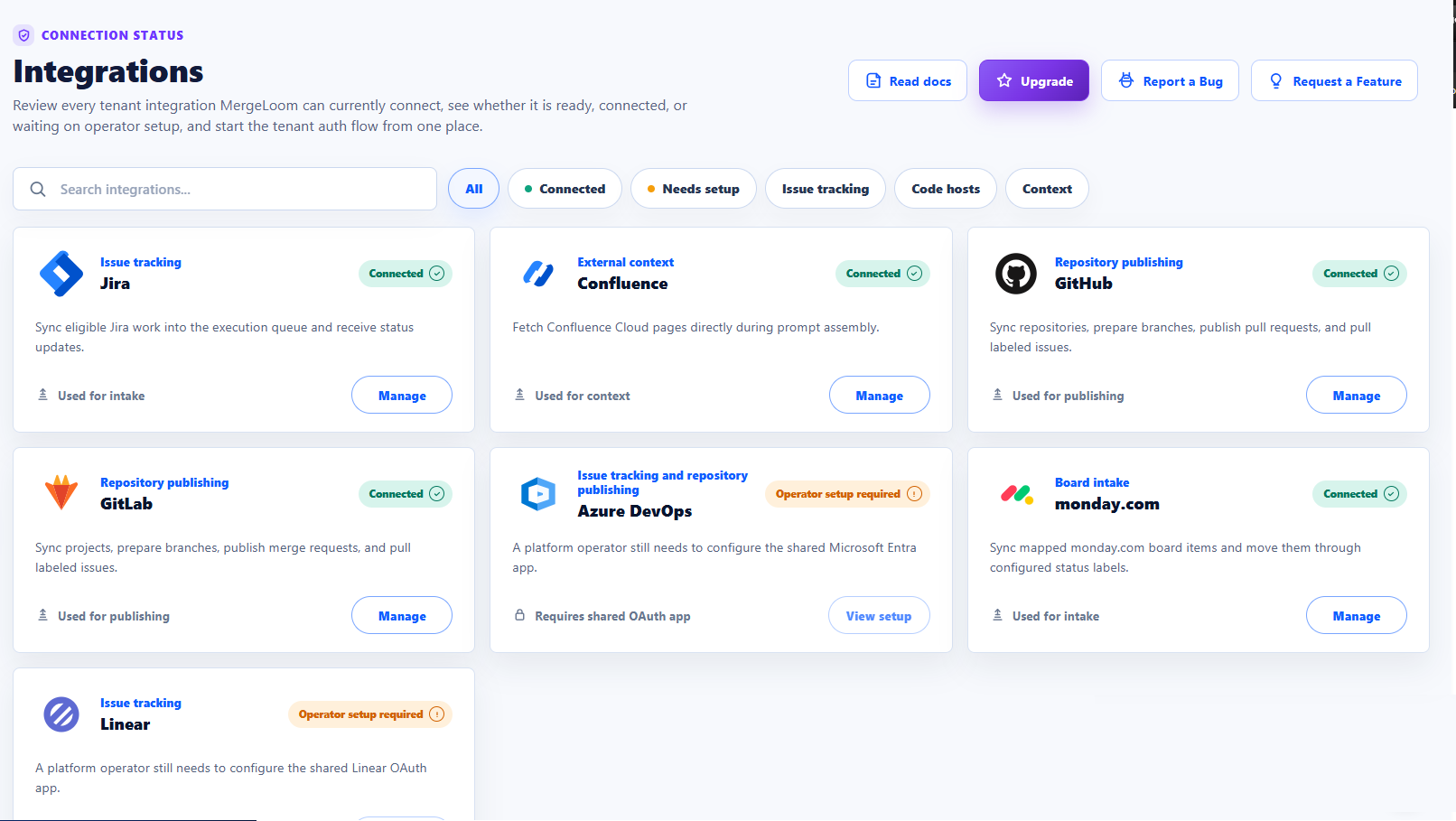
Task: Click the monday.com card title
Action: pos(1107,504)
